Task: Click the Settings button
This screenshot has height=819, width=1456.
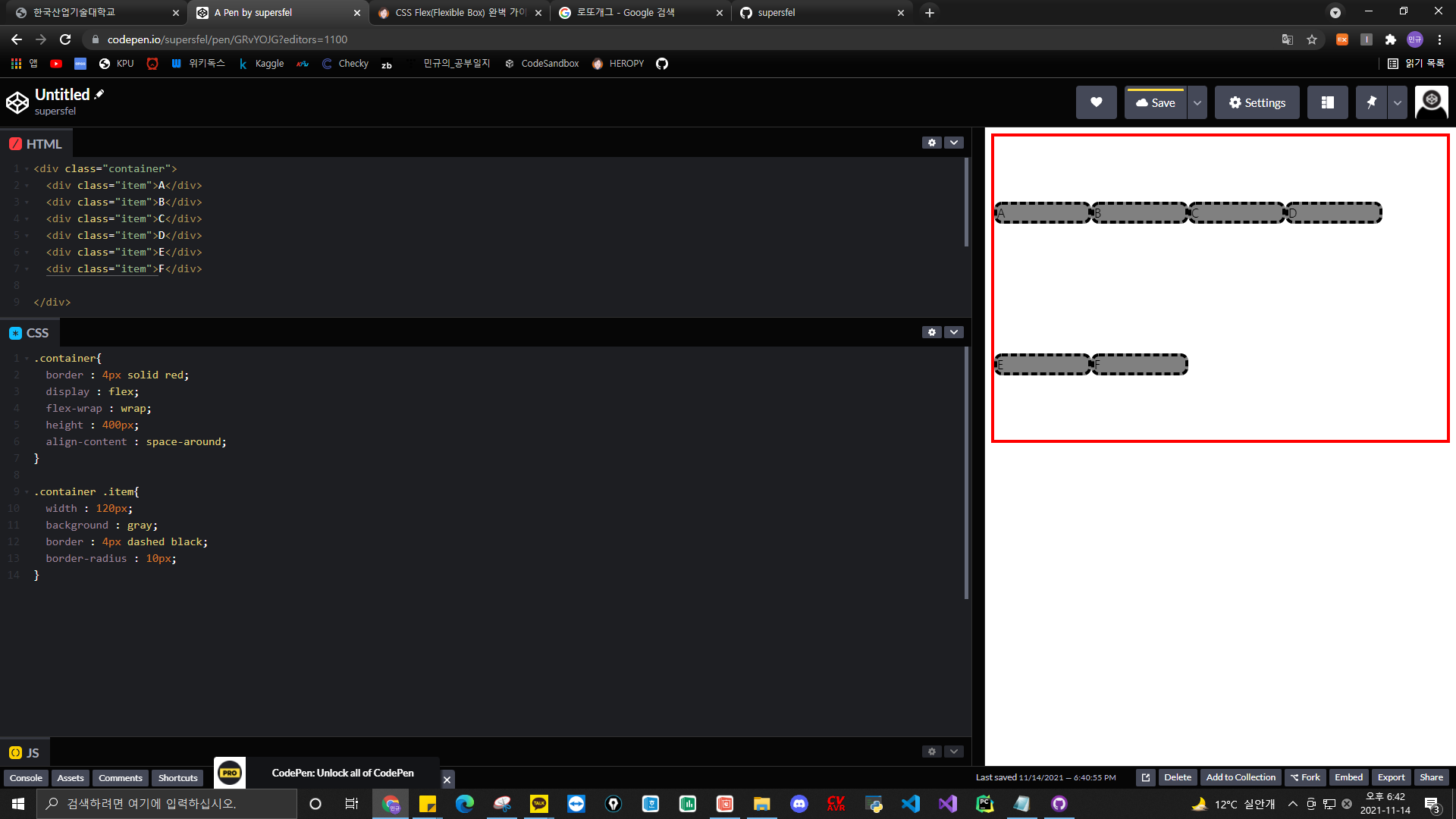Action: (x=1257, y=102)
